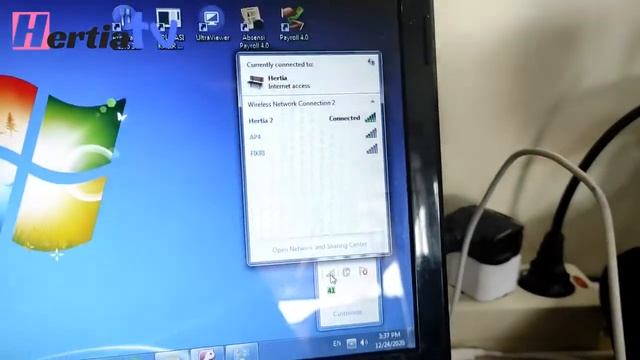Click the green 41 tray icon
640x360 pixels.
pyautogui.click(x=331, y=291)
